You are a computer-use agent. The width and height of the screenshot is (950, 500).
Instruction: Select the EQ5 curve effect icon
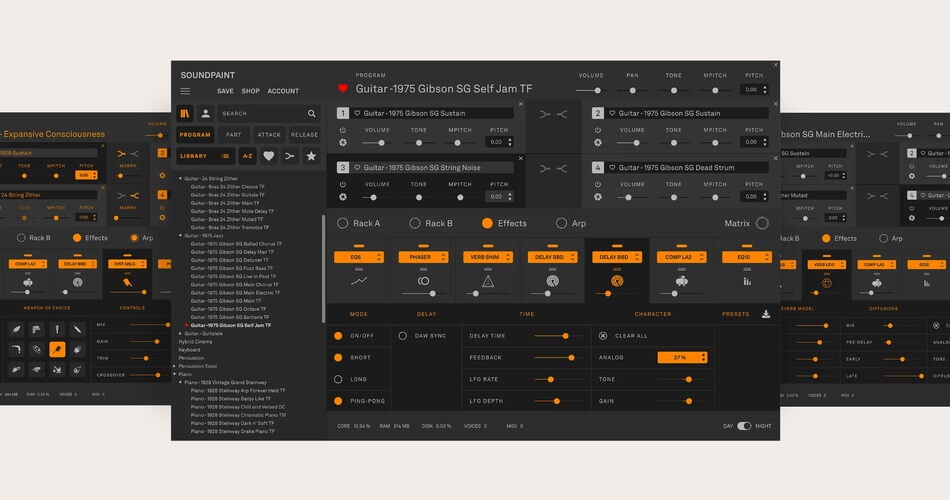[x=359, y=281]
